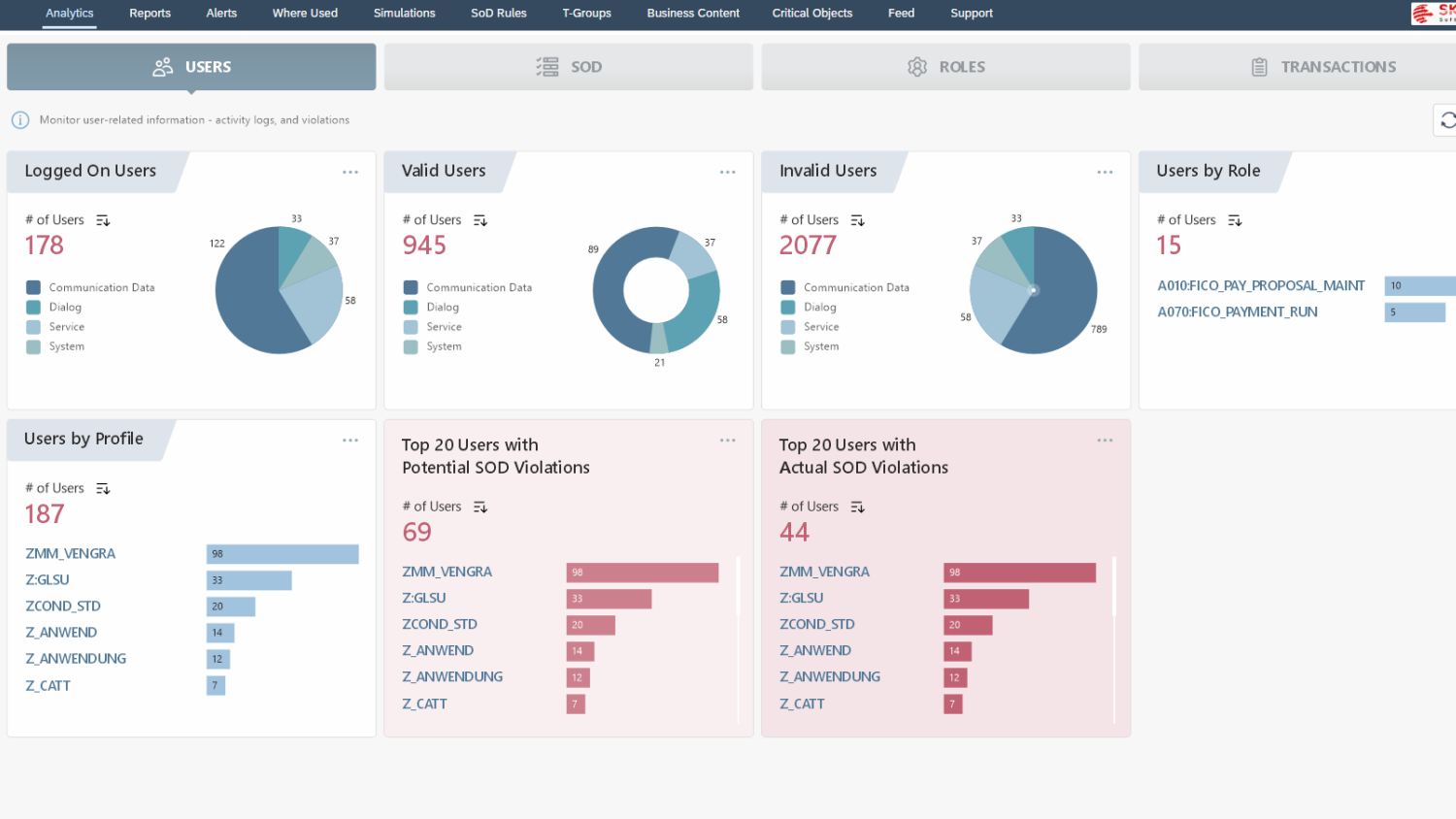Click sort icon in Invalid Users card
Viewport: 1456px width, 819px height.
coord(857,221)
